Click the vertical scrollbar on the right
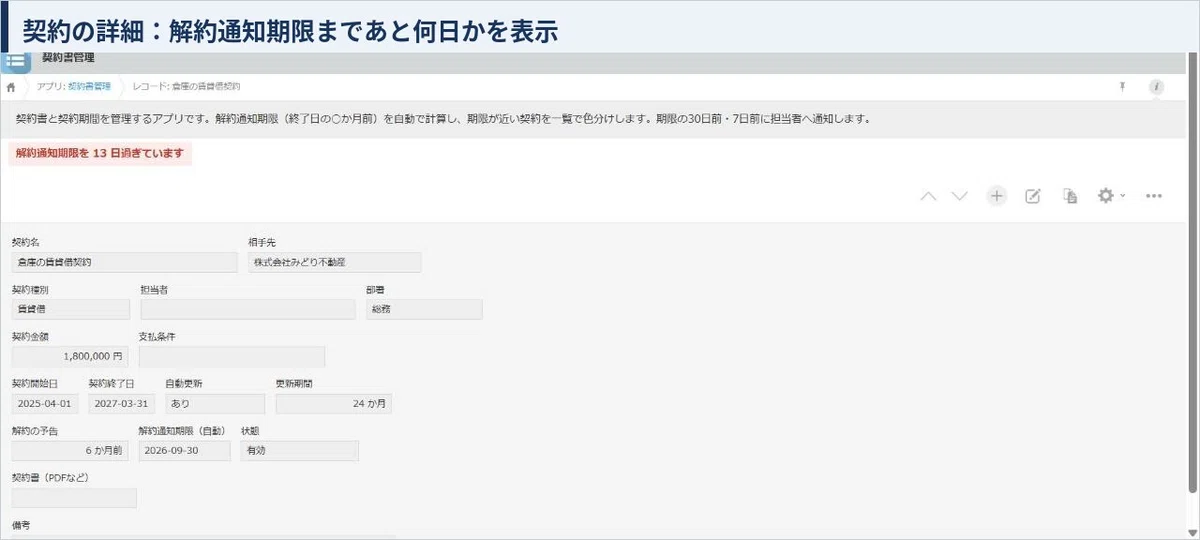Image resolution: width=1200 pixels, height=540 pixels. 1192,270
